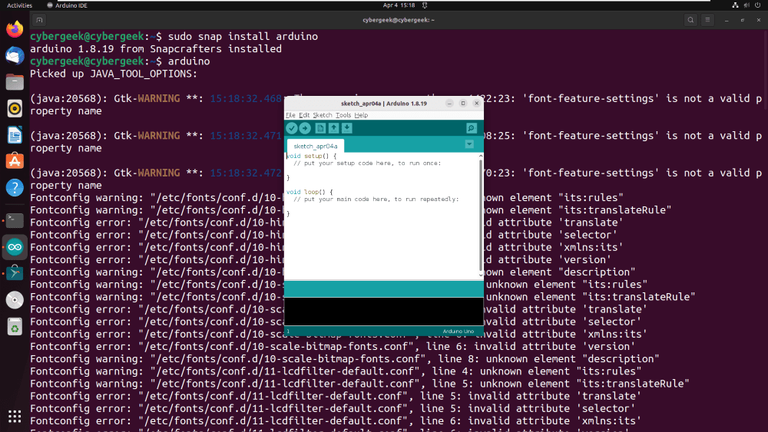
Task: Open the File menu
Action: pos(290,115)
